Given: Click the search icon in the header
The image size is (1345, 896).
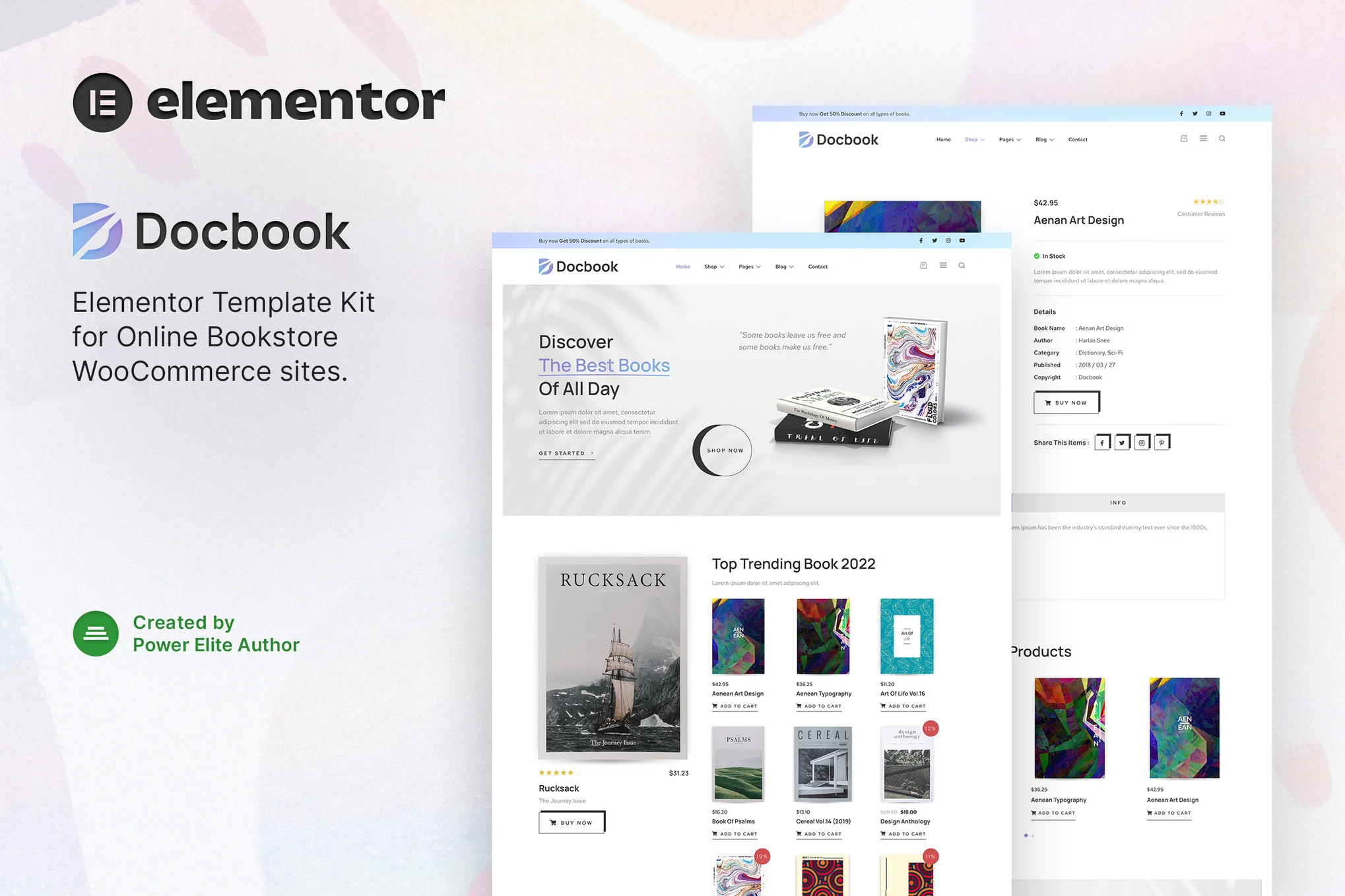Looking at the screenshot, I should (x=961, y=266).
